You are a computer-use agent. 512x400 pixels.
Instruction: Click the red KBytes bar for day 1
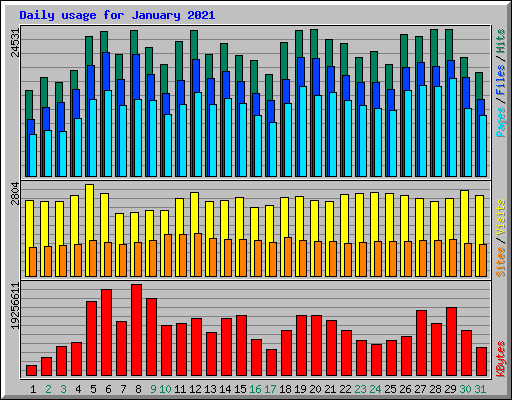31,371
